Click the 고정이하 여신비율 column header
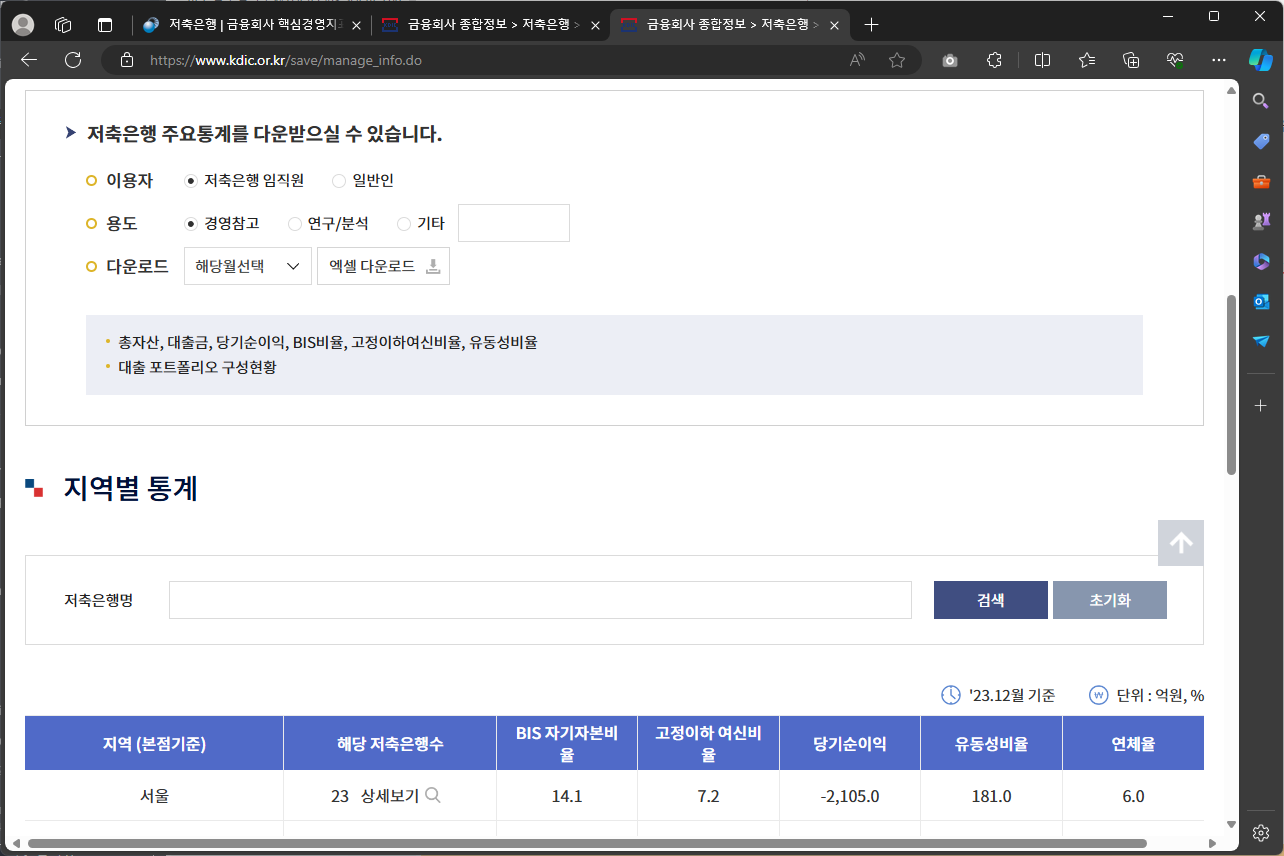 (708, 743)
